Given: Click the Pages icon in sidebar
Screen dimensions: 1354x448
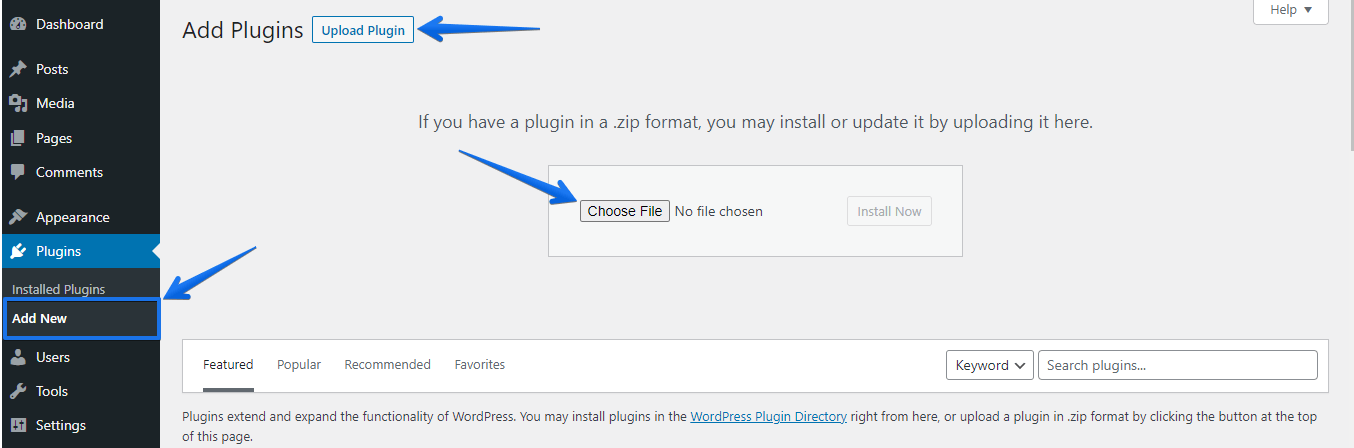Looking at the screenshot, I should (x=18, y=138).
